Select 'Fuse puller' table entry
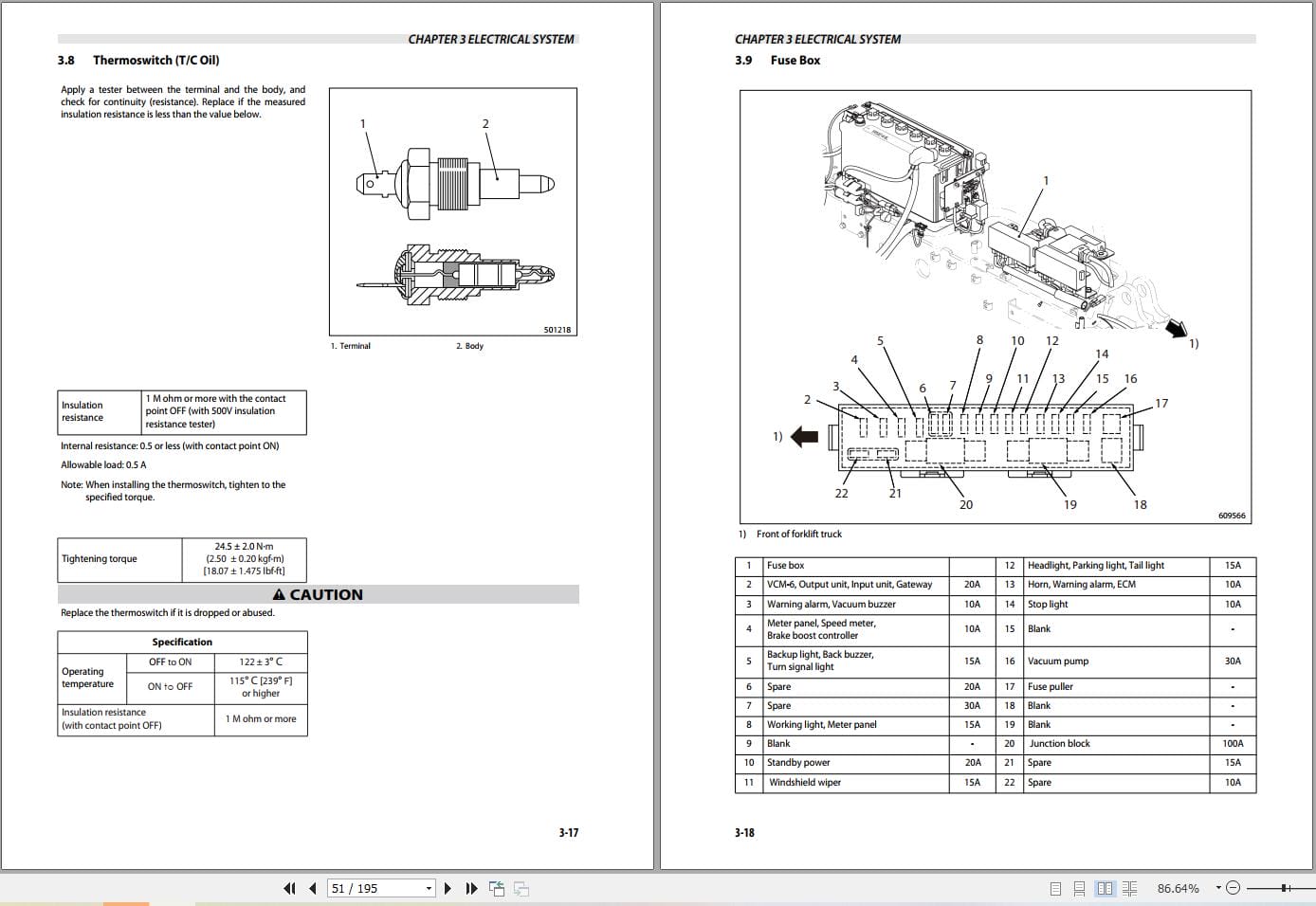Image resolution: width=1316 pixels, height=906 pixels. coord(1051,687)
